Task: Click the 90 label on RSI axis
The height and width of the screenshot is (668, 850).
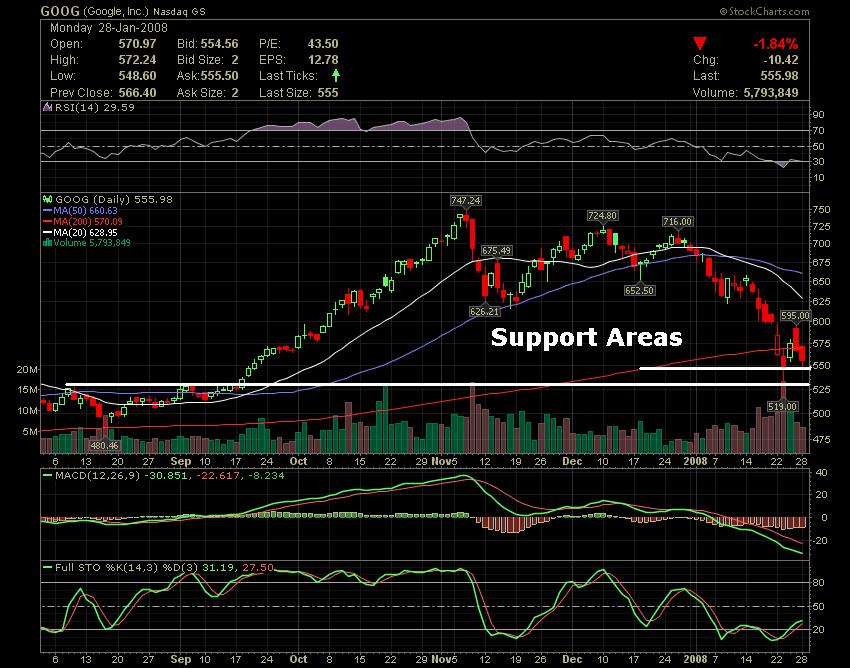Action: (x=819, y=114)
